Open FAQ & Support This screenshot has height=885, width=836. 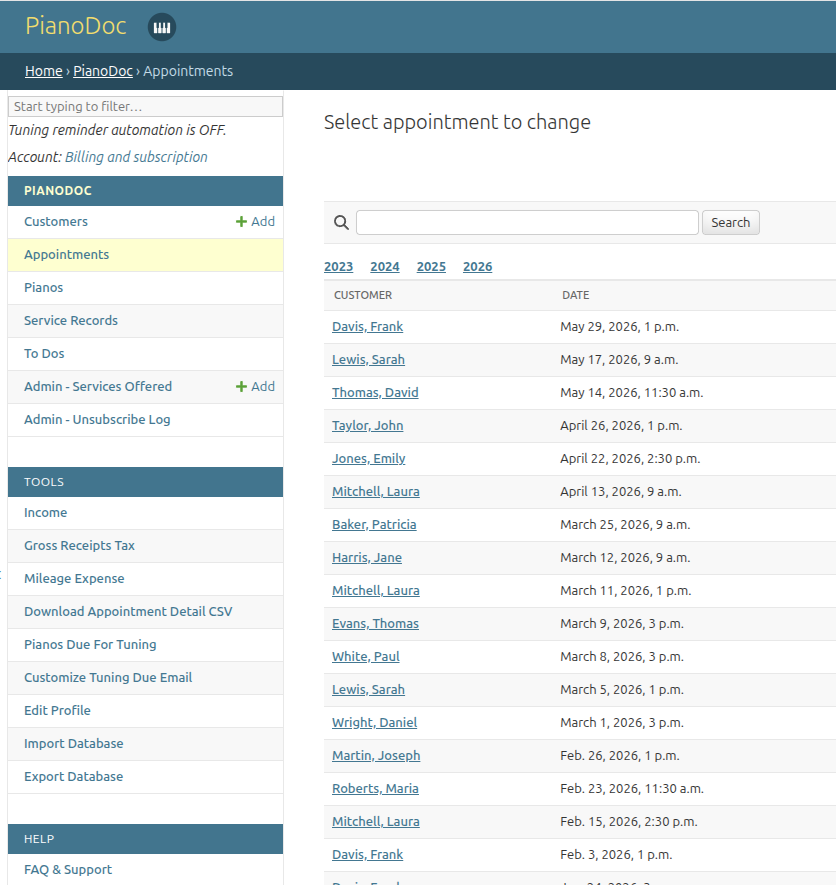[68, 870]
